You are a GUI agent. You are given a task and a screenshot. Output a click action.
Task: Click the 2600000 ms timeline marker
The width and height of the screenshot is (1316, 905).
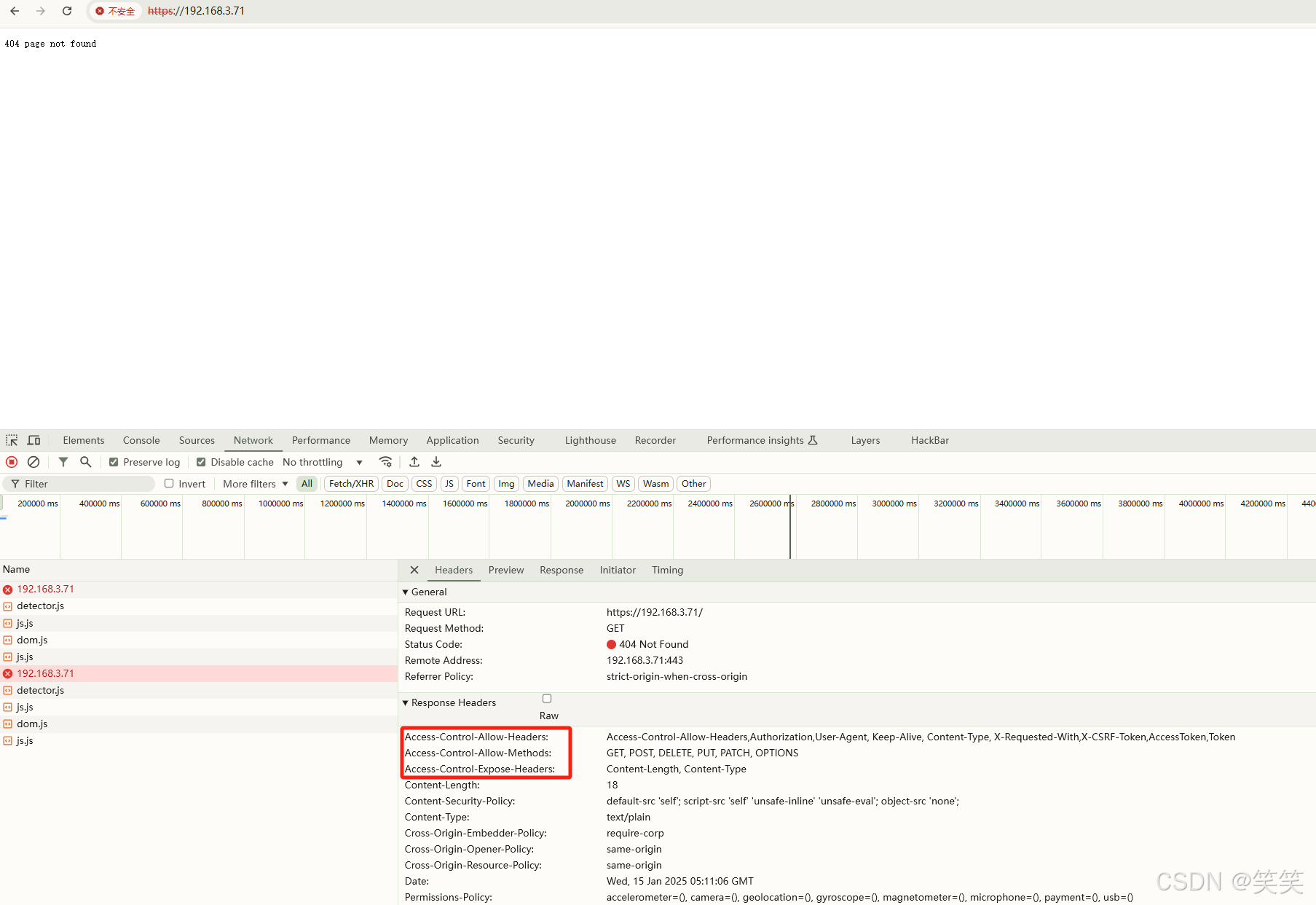coord(771,504)
